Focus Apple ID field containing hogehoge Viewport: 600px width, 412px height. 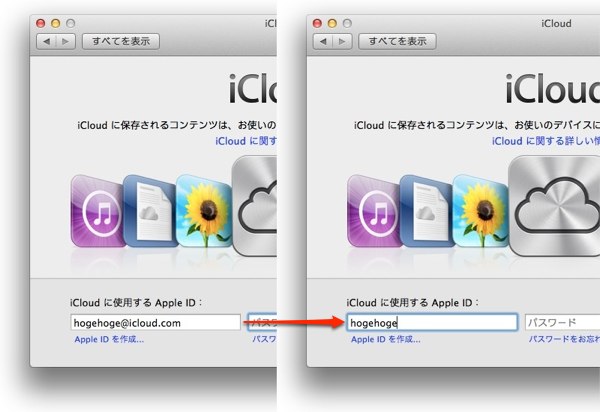click(432, 323)
